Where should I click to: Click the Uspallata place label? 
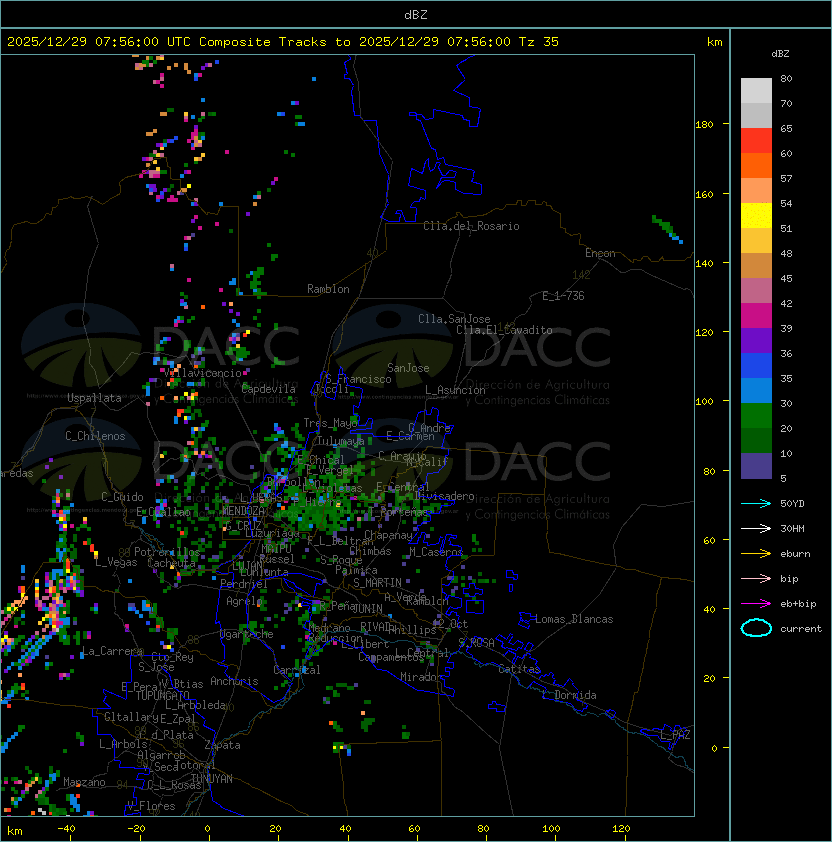(x=94, y=398)
